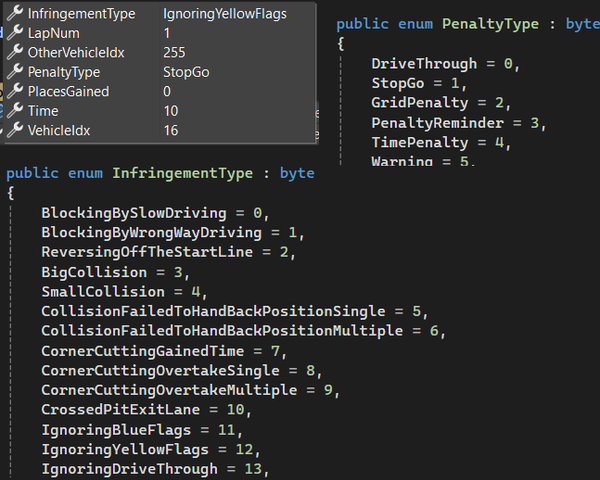Click the wrench icon beside InfringementType property
Screen dimensions: 600x480
point(14,14)
